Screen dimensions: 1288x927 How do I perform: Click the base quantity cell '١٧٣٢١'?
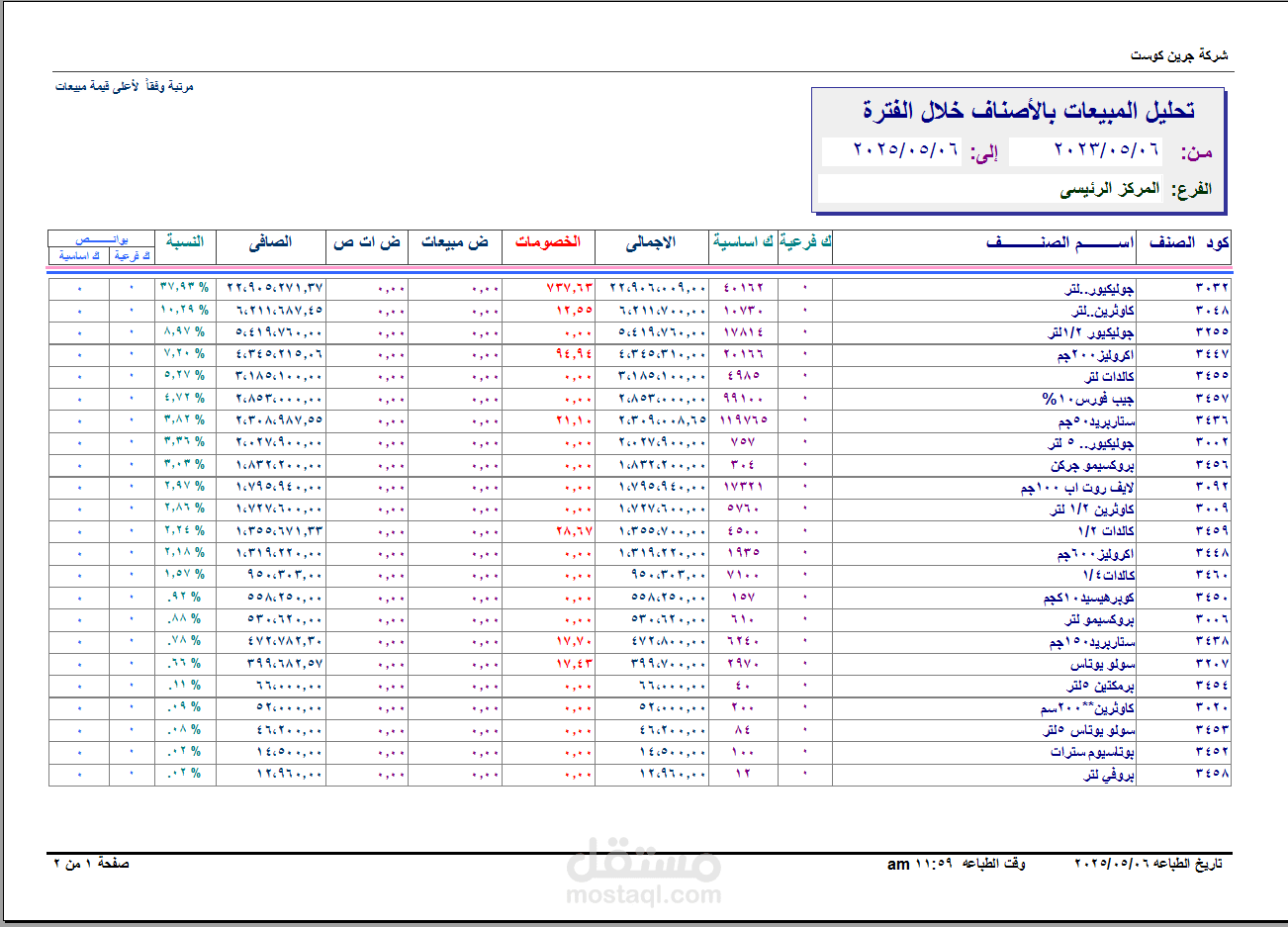click(743, 487)
